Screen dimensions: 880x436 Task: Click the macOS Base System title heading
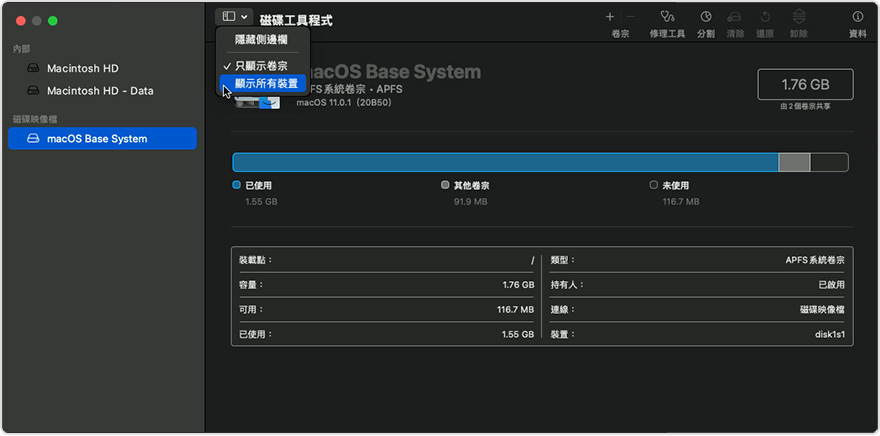pyautogui.click(x=393, y=72)
